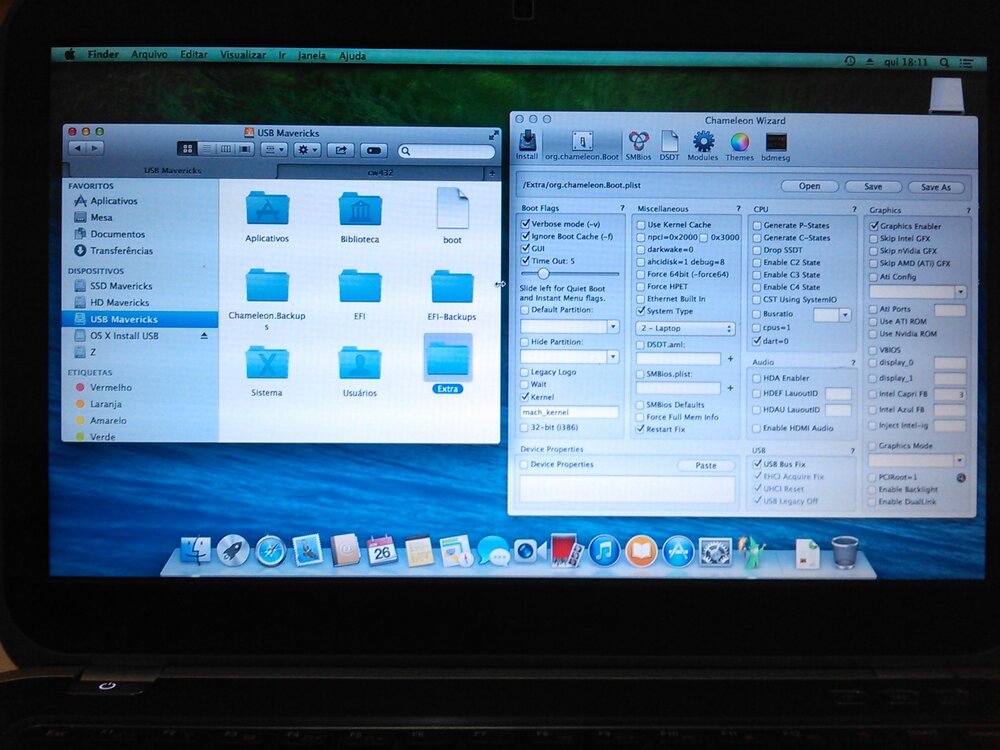Open the Chameleon.Backups folder
The width and height of the screenshot is (1000, 750).
point(267,290)
